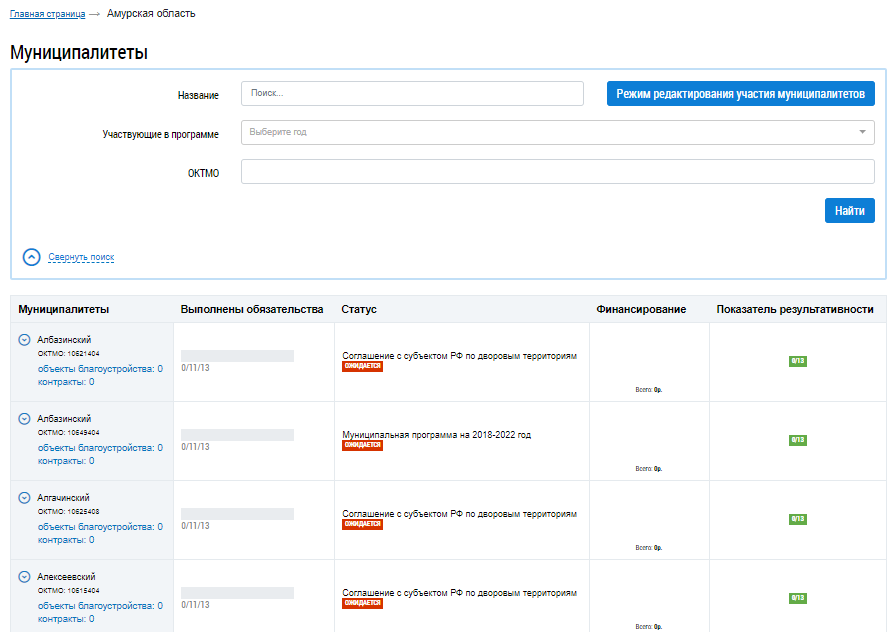Expand the Алексеевский municipality row
Viewport: 893px width, 632px height.
(25, 577)
